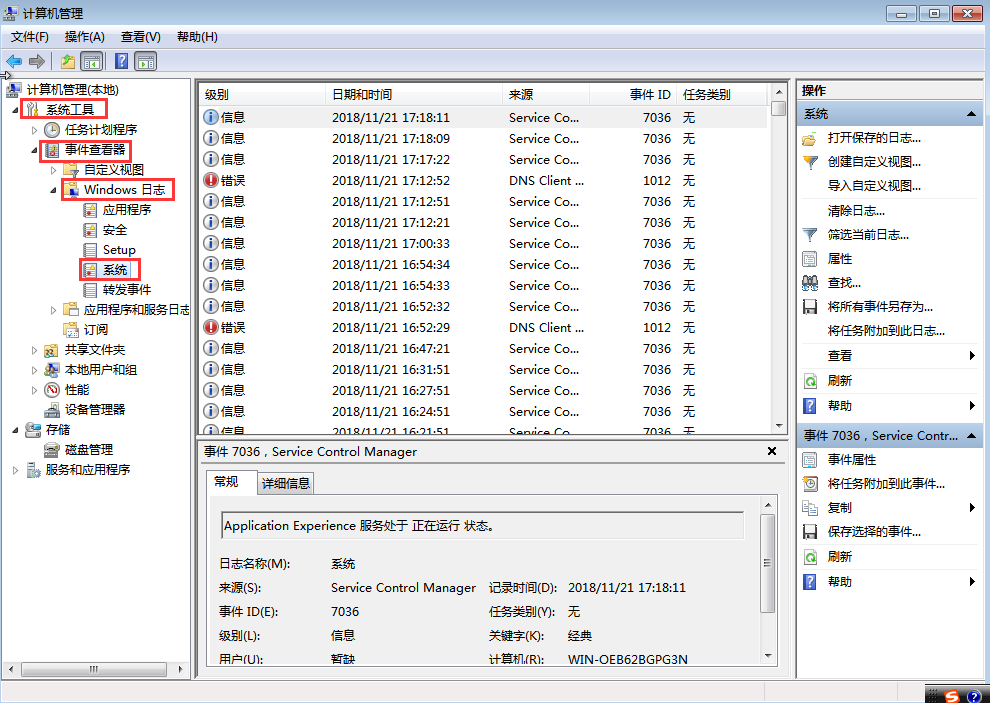This screenshot has width=990, height=703.
Task: Click the 保存选择的事件 disk icon
Action: click(x=809, y=532)
